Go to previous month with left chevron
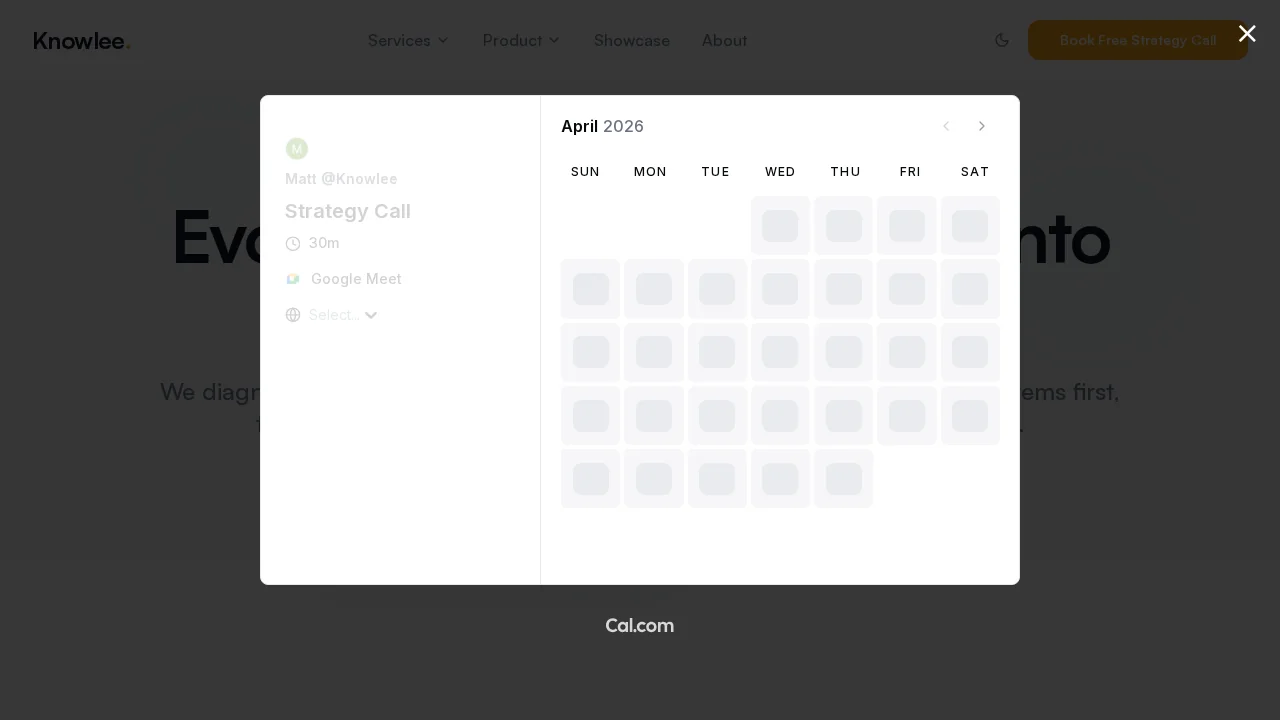 pos(946,126)
